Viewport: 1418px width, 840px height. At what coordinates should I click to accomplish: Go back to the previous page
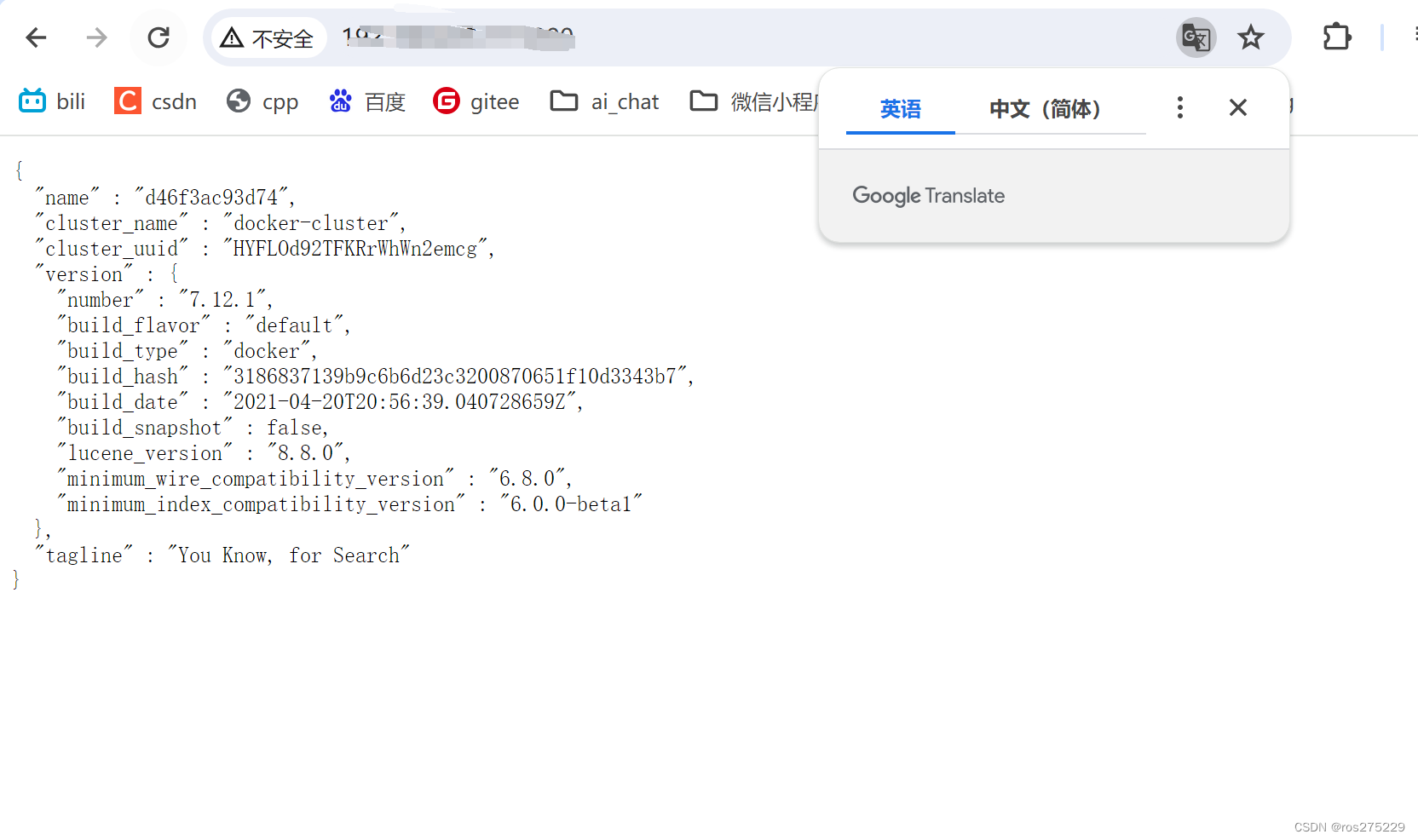(35, 37)
